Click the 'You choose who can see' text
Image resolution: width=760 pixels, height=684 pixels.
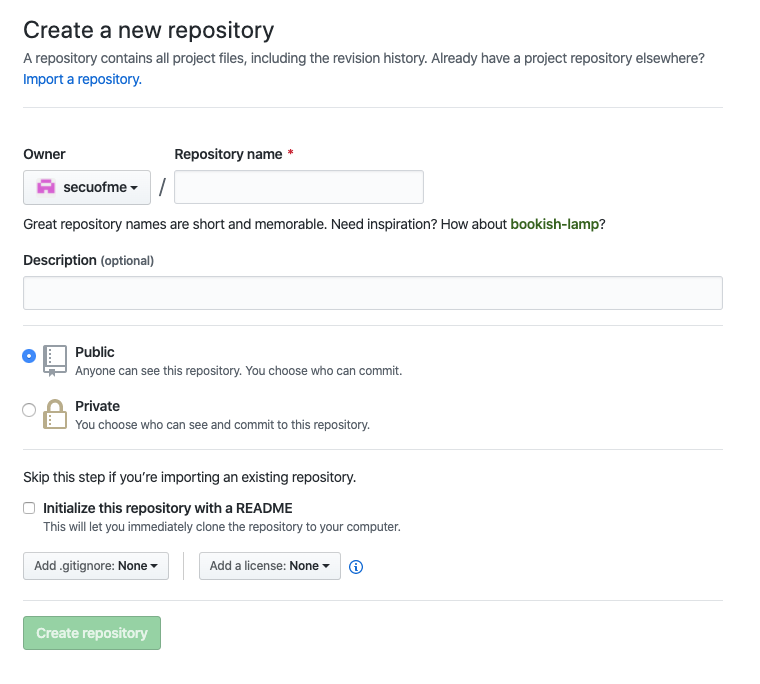222,425
